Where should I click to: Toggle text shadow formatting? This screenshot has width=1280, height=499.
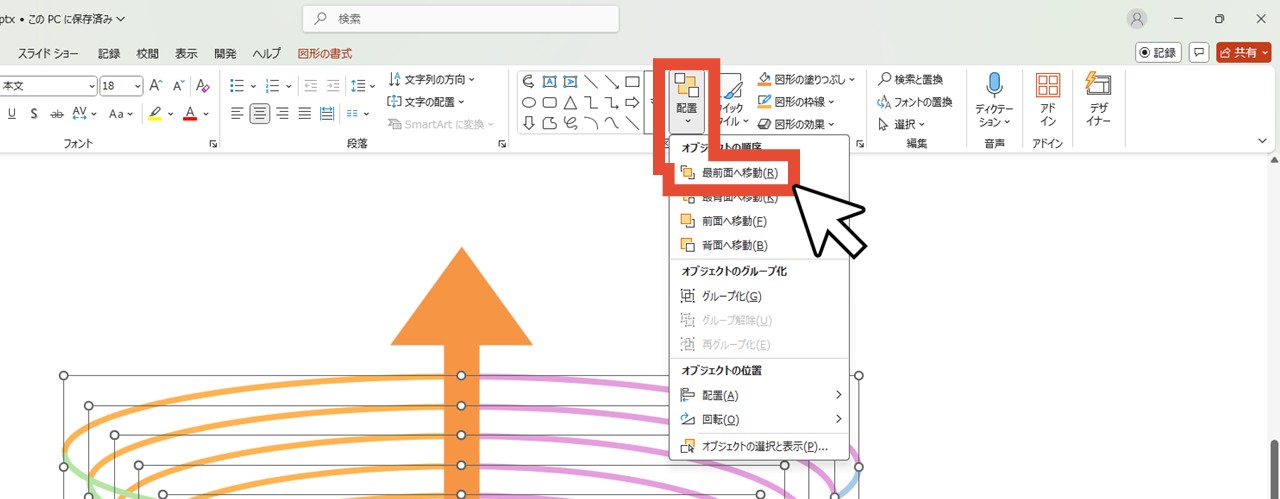pos(34,114)
